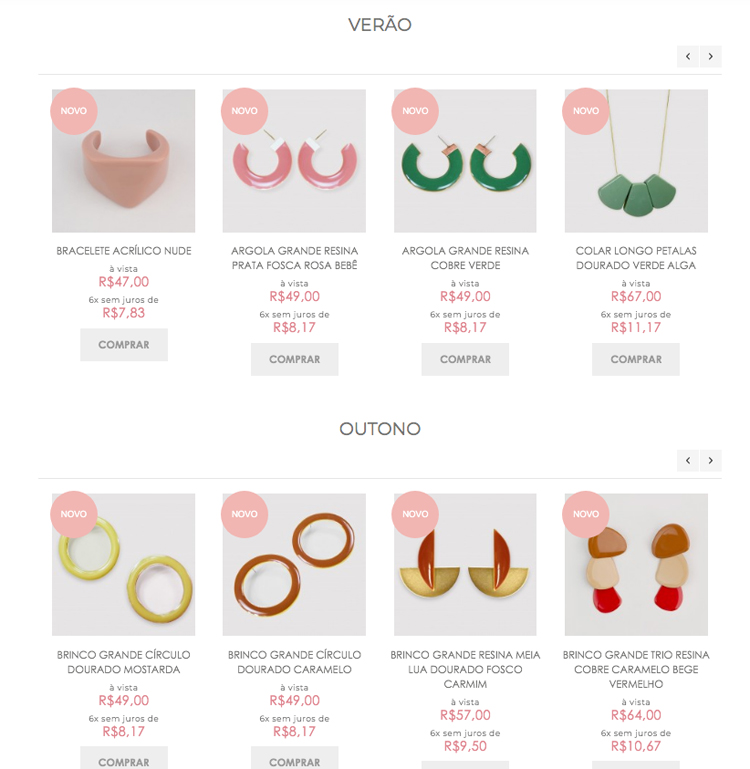
Task: Open Bracelete Acrílico Nude product title
Action: pos(124,251)
